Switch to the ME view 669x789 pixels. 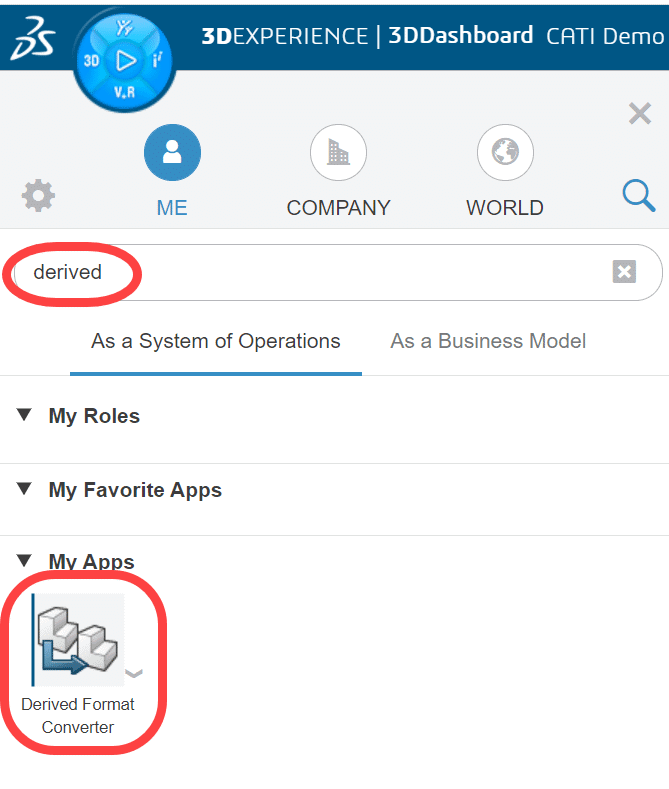(x=172, y=171)
